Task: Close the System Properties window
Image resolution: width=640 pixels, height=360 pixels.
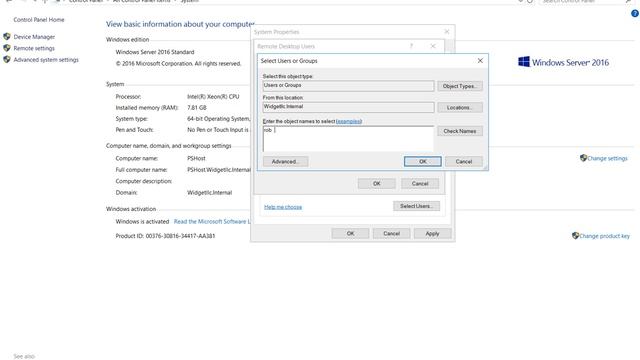Action: tap(447, 32)
